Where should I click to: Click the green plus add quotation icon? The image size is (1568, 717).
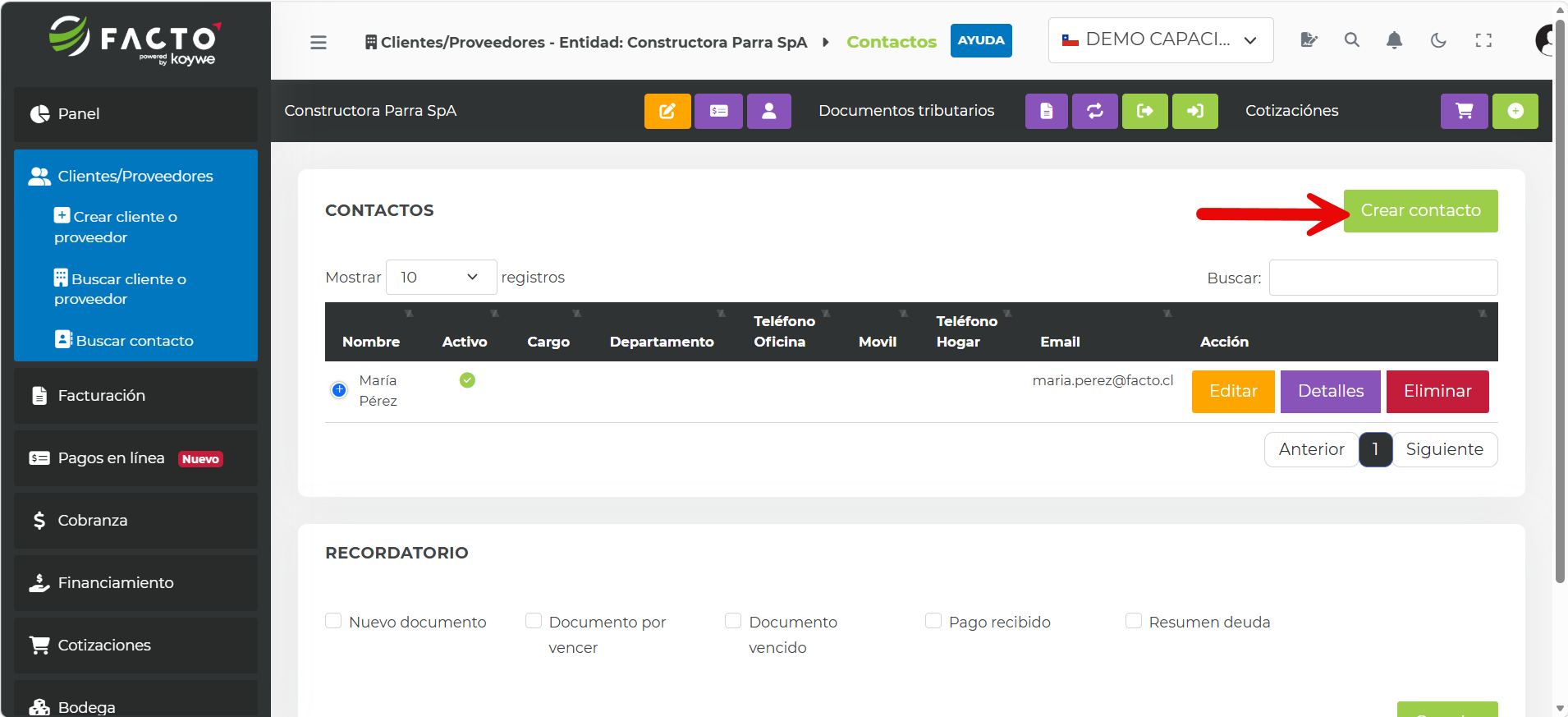1515,111
